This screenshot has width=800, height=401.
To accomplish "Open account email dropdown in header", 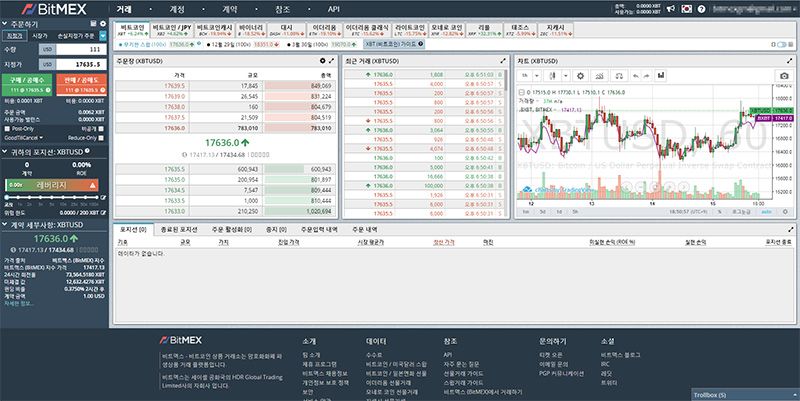I will 753,9.
